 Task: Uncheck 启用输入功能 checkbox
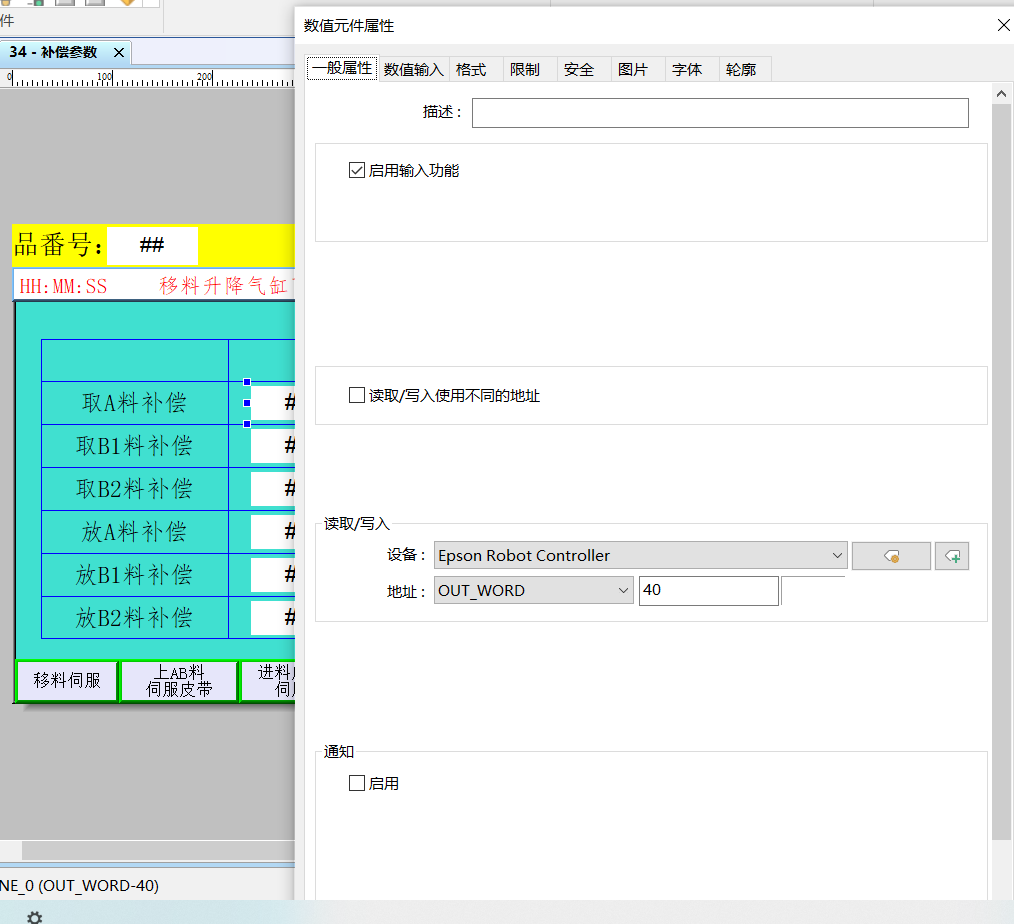(357, 171)
